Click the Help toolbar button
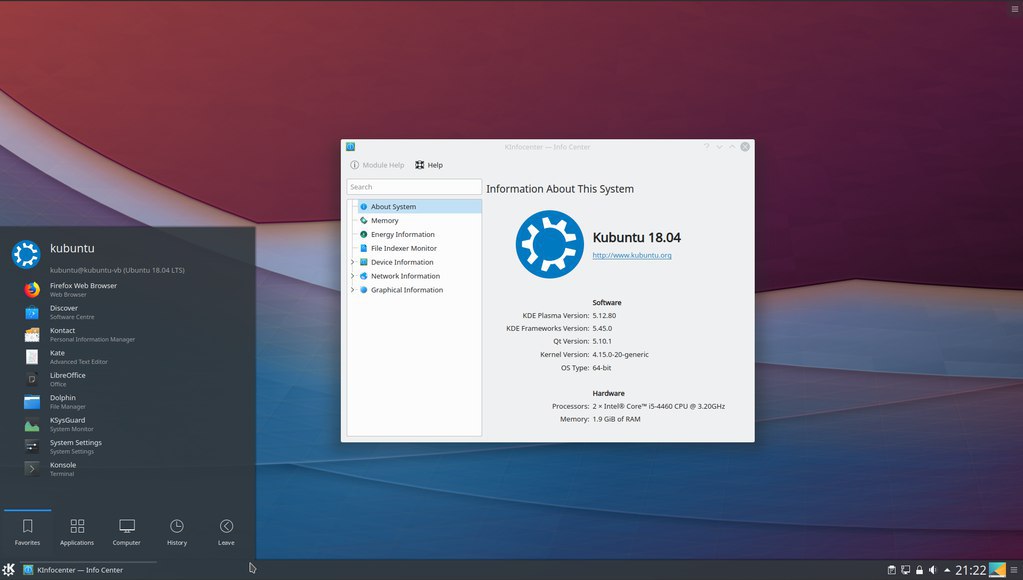 point(429,165)
